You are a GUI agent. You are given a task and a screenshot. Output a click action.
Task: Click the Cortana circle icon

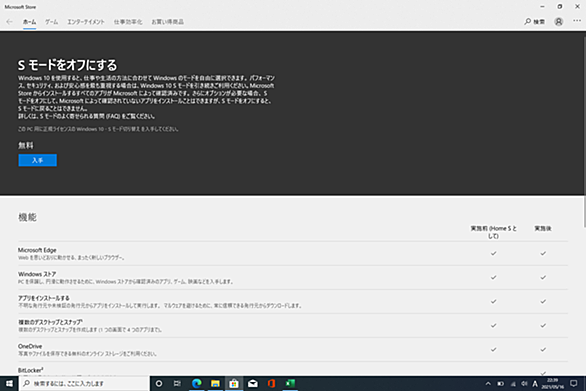(x=159, y=383)
